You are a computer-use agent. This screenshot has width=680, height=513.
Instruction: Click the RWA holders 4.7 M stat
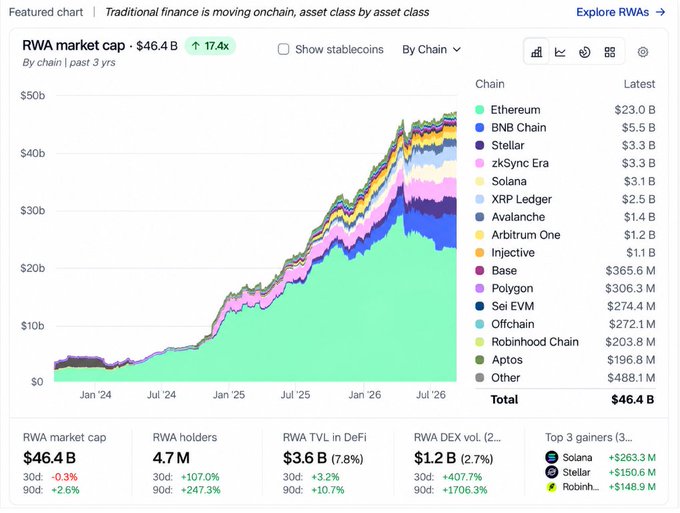pyautogui.click(x=171, y=457)
